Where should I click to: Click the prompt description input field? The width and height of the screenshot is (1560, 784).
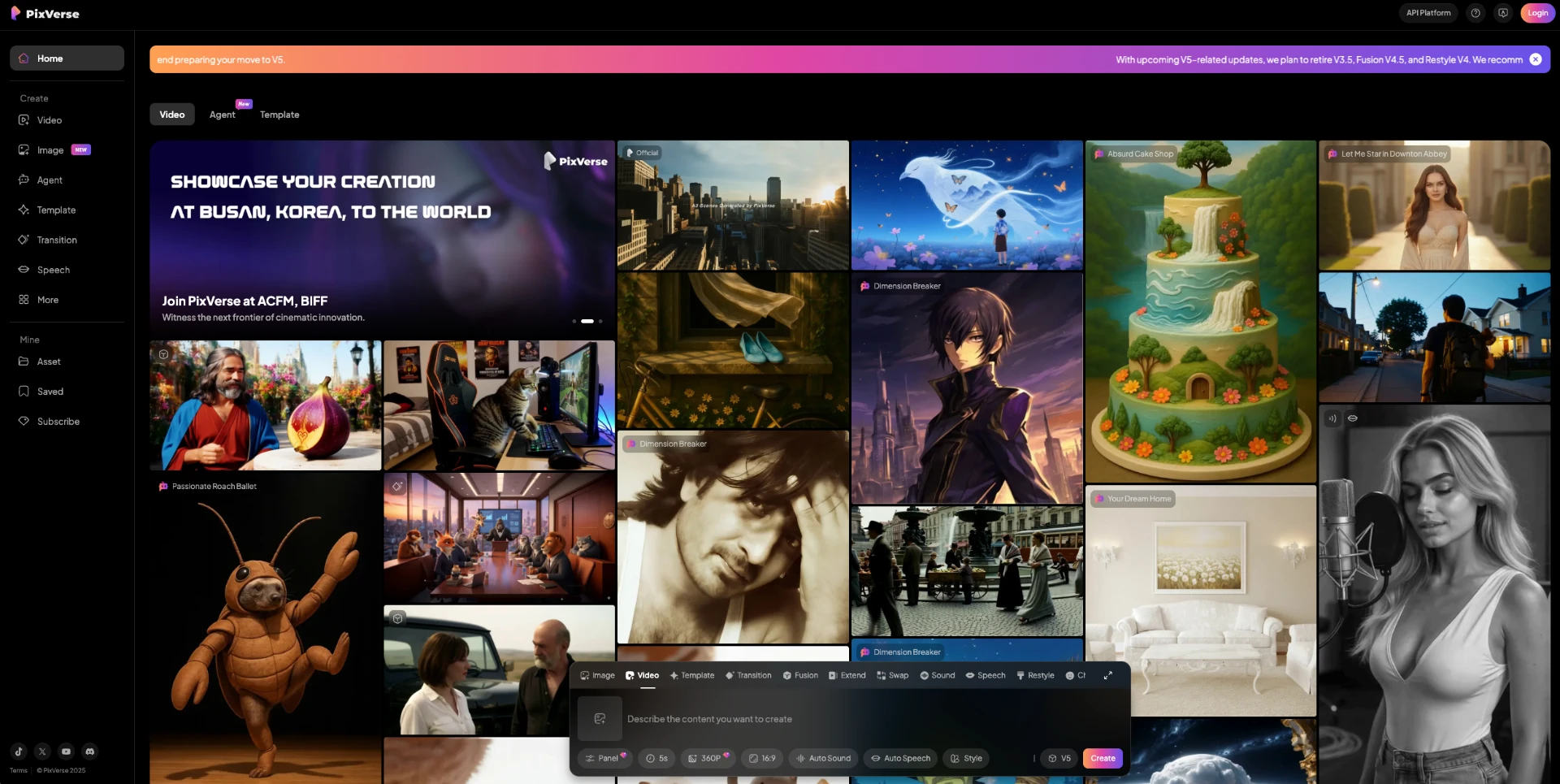coord(873,719)
